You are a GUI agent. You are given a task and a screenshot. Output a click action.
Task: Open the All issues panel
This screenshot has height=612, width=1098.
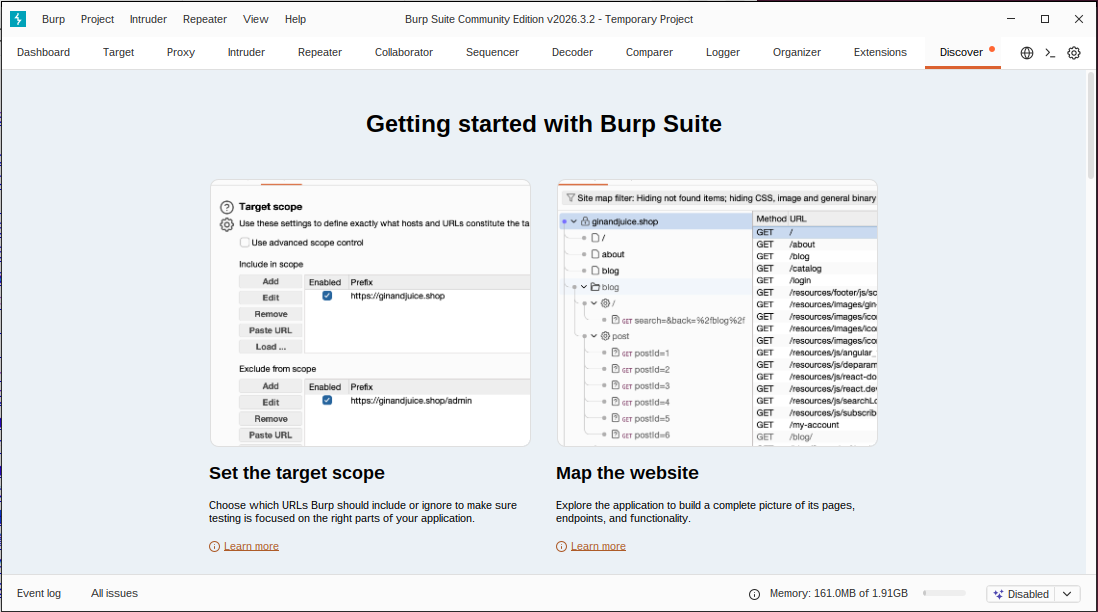click(x=114, y=593)
